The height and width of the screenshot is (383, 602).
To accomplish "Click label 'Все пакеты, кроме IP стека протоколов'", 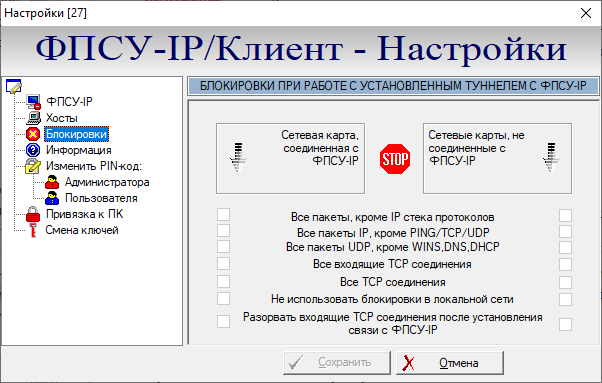I will [392, 217].
